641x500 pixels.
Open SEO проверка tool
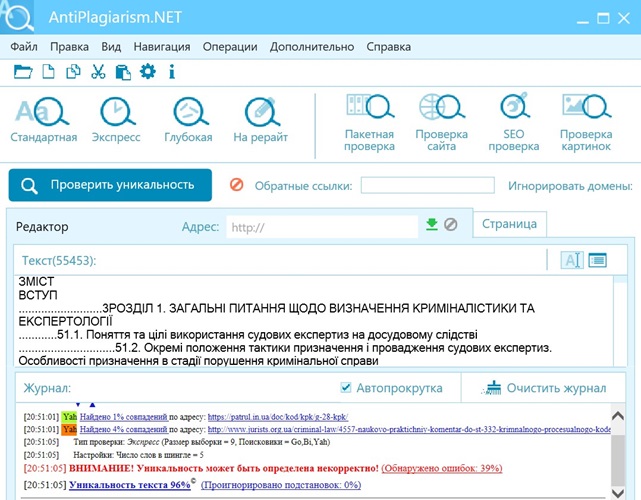coord(513,123)
